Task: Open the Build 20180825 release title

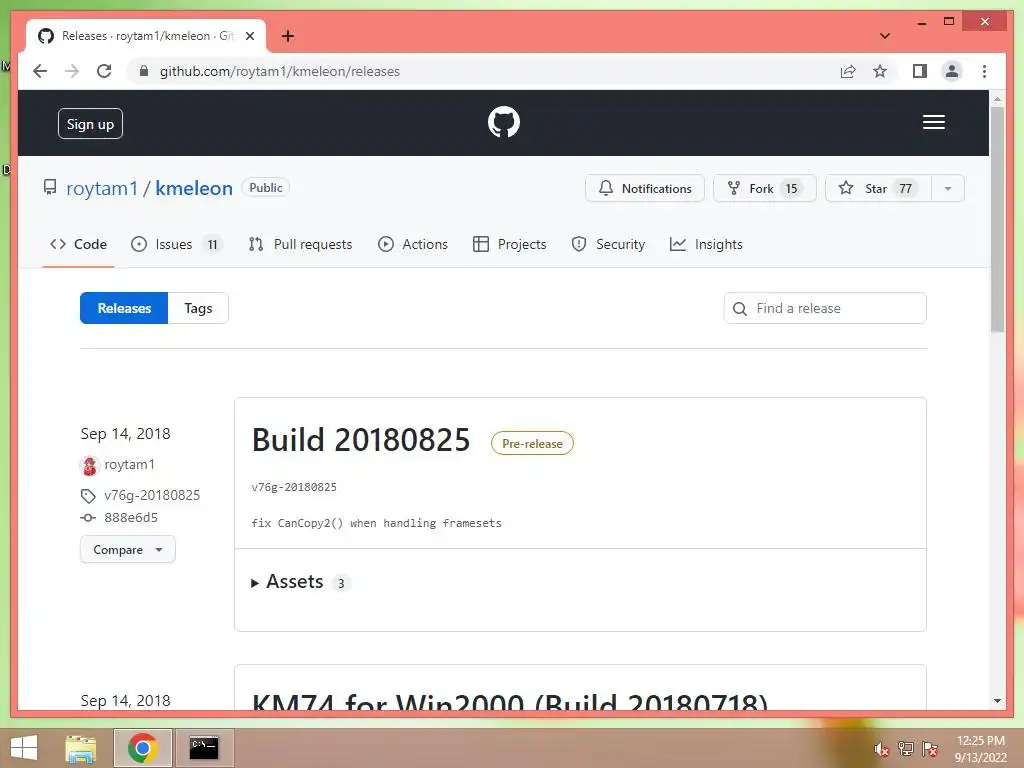Action: [361, 440]
